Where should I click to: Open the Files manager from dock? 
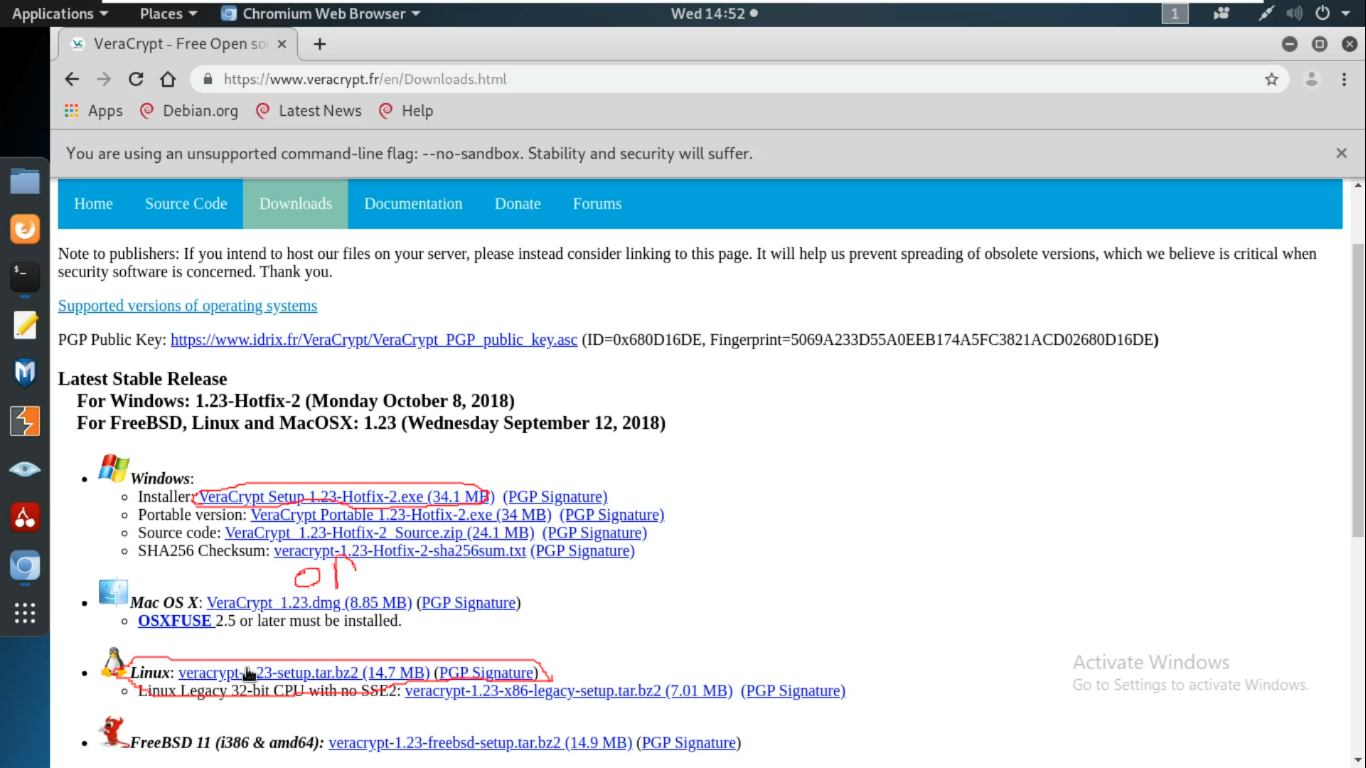[x=25, y=181]
